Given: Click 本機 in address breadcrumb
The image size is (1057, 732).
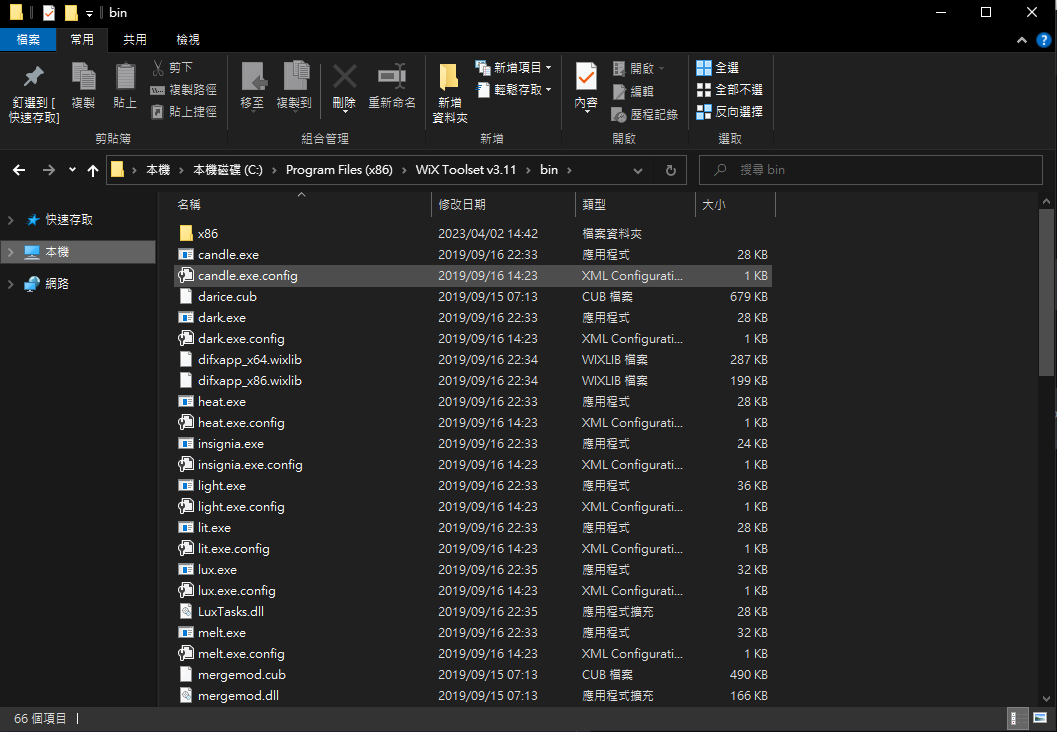Looking at the screenshot, I should point(158,170).
